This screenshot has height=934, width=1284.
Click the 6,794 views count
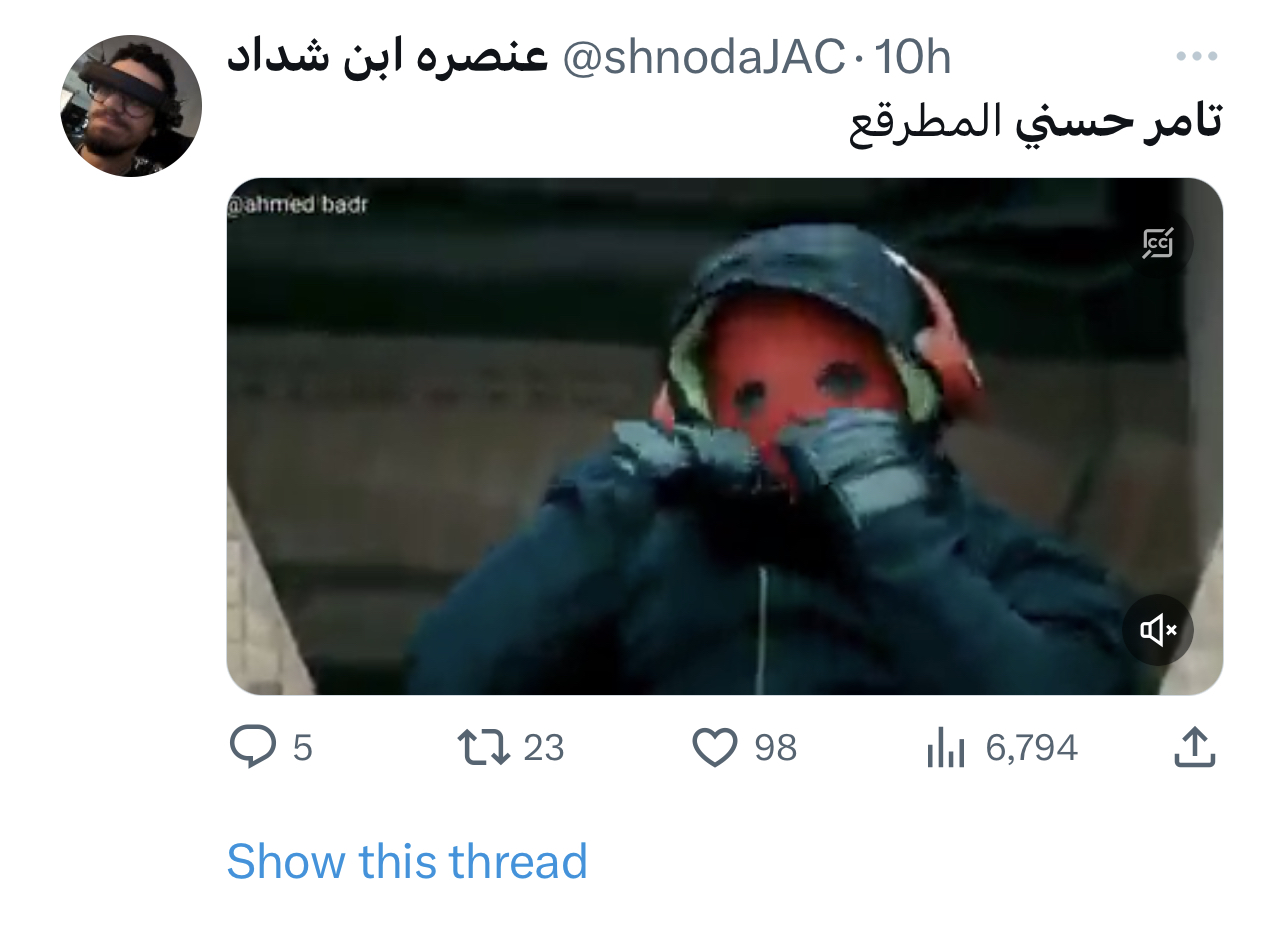point(1032,748)
